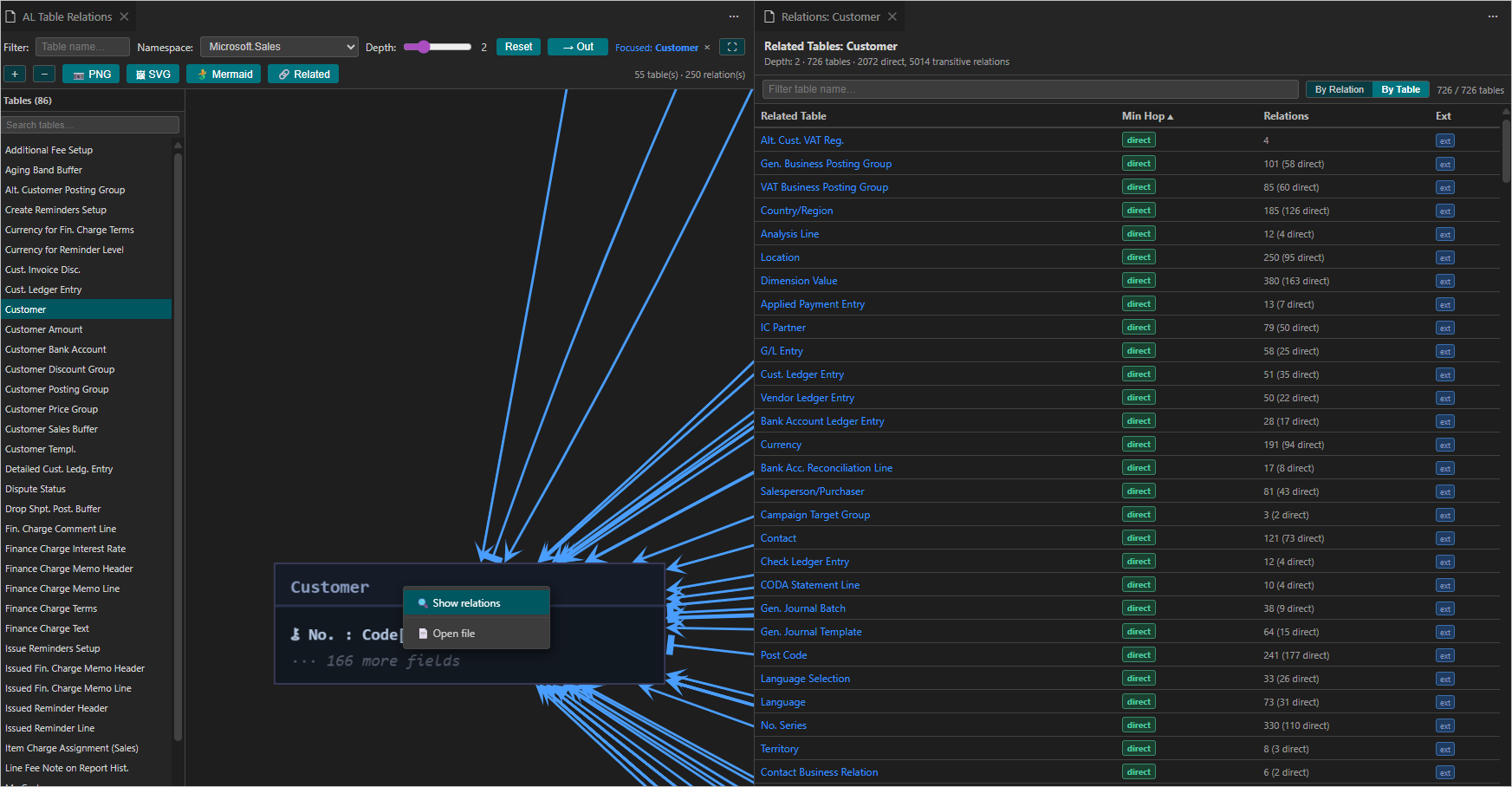Click ext badge in Language row
1512x787 pixels.
click(1444, 703)
